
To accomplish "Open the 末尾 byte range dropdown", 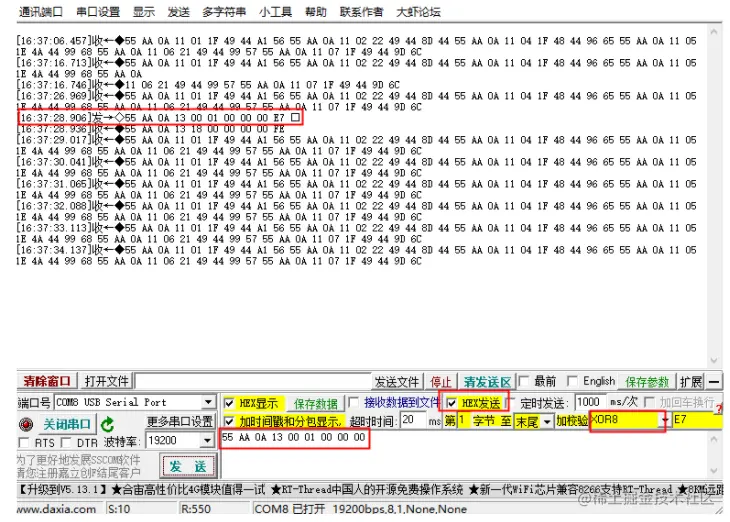I will 547,421.
